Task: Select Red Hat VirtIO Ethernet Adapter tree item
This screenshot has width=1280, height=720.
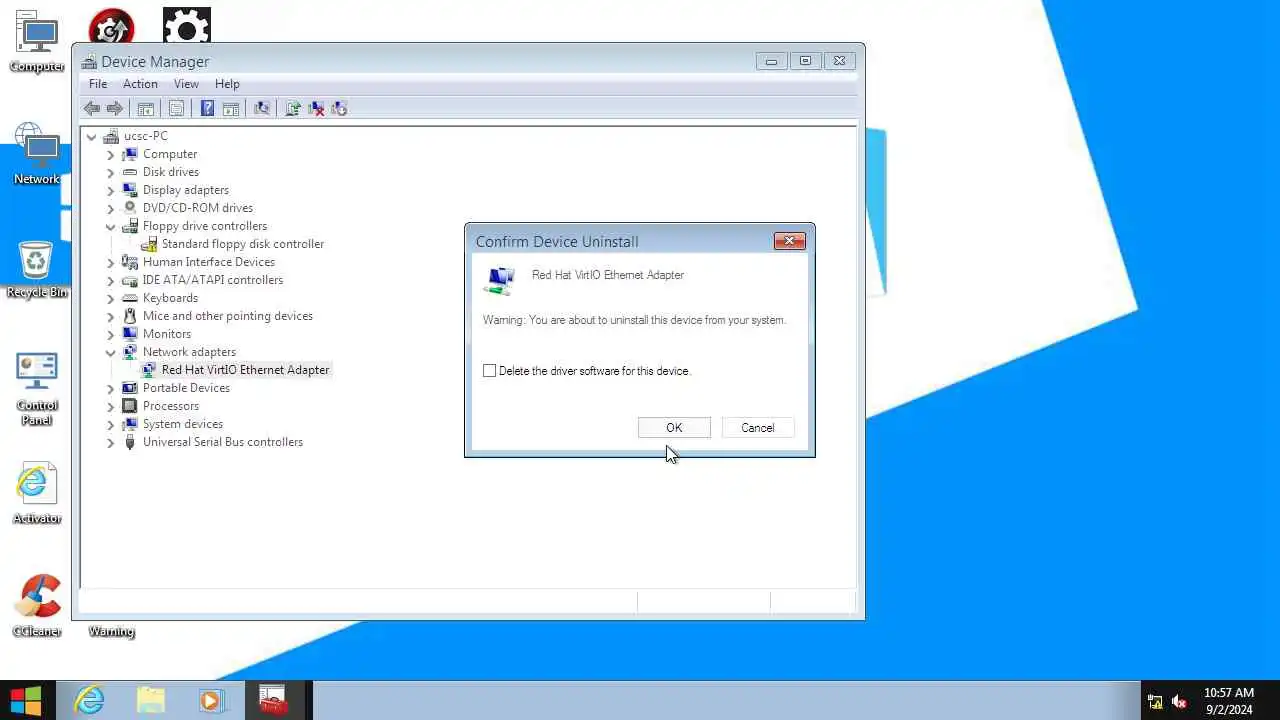Action: [245, 370]
